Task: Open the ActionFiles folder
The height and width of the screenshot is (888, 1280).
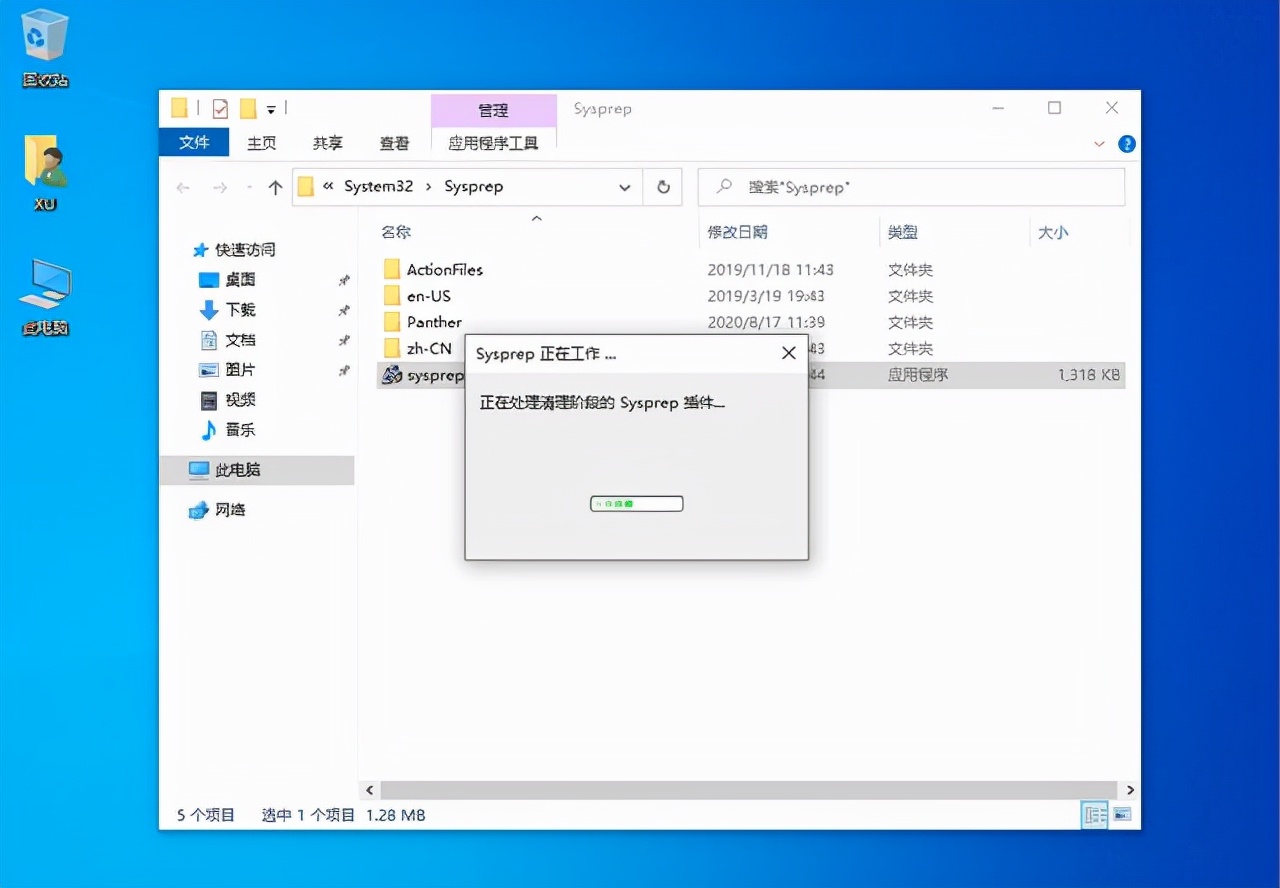Action: tap(445, 269)
